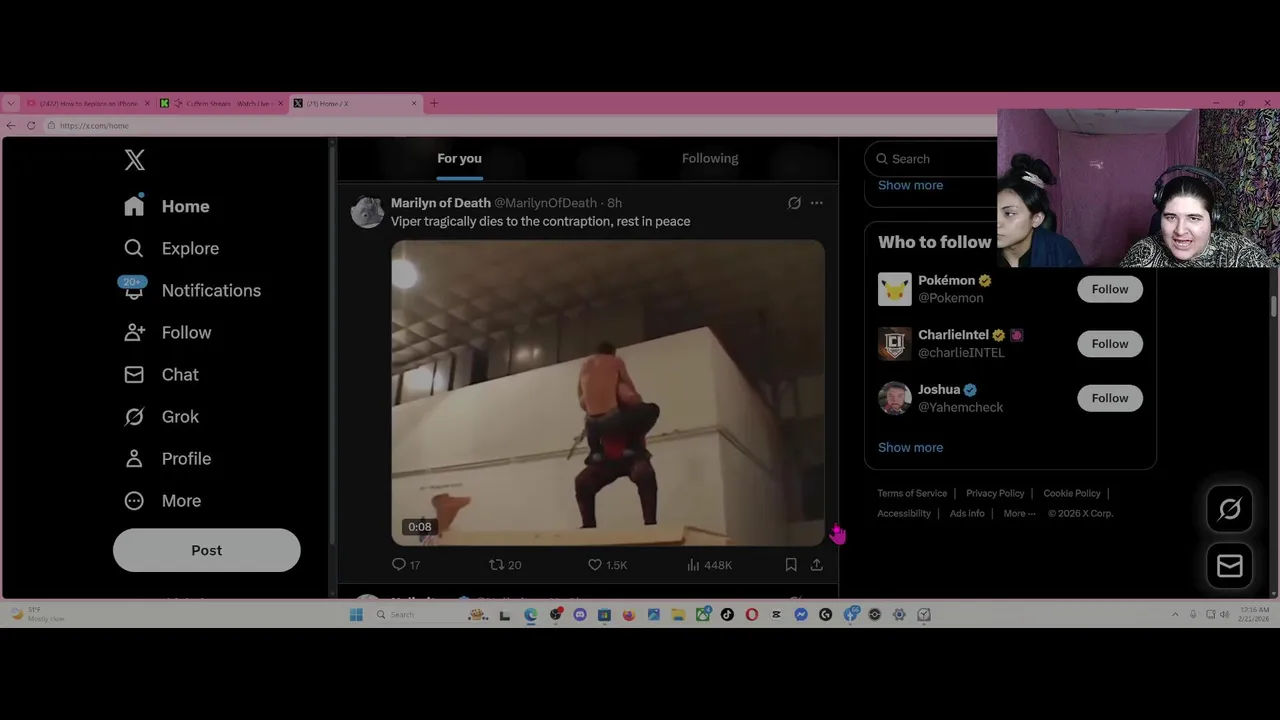Click the share icon on the post
This screenshot has height=720, width=1280.
[x=817, y=565]
